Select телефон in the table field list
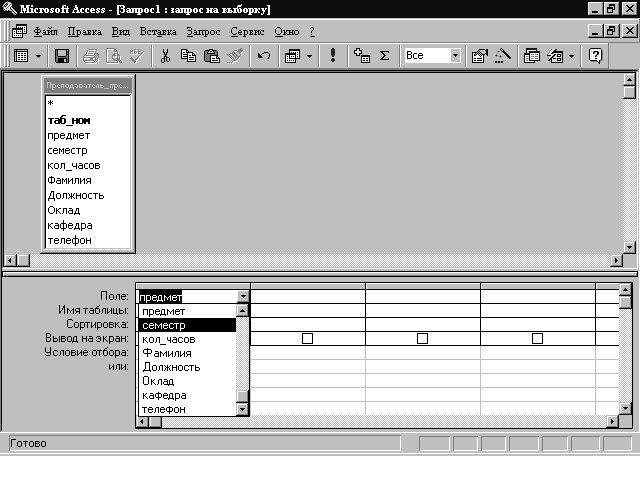Viewport: 640px width, 480px height. (88, 240)
